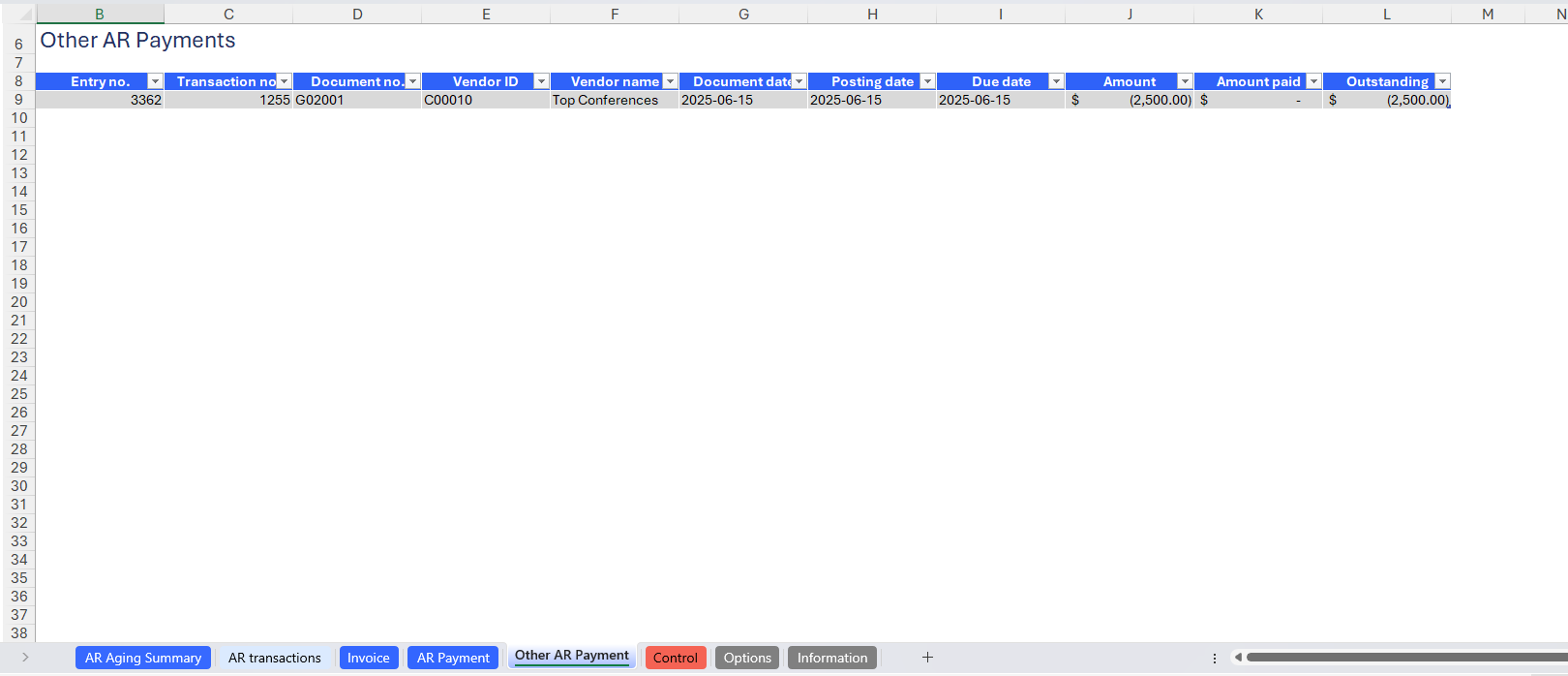1568x676 pixels.
Task: Click the horizontal scrollbar thumb
Action: click(1403, 658)
